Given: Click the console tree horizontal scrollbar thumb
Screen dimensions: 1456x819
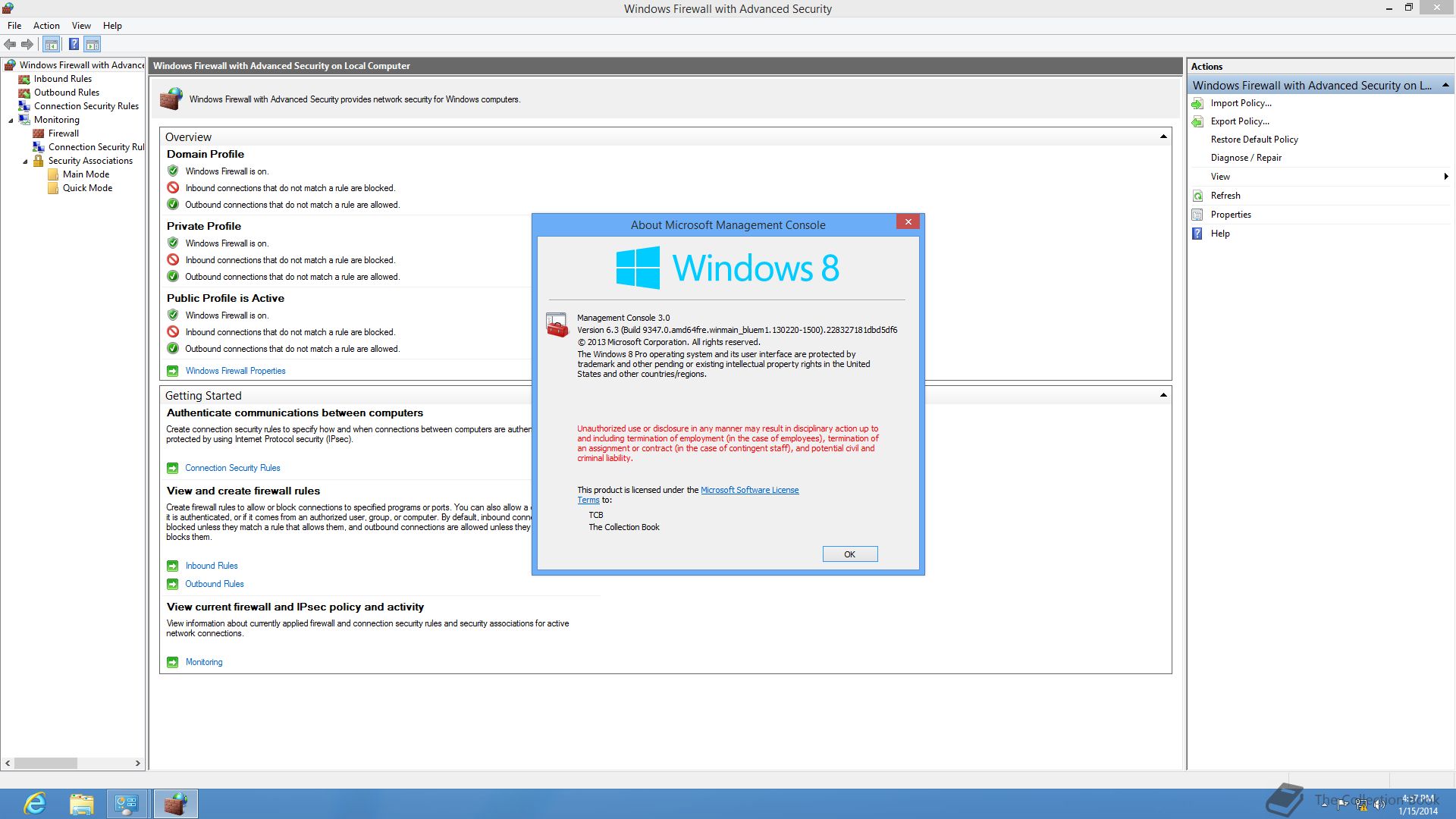Looking at the screenshot, I should pos(45,763).
